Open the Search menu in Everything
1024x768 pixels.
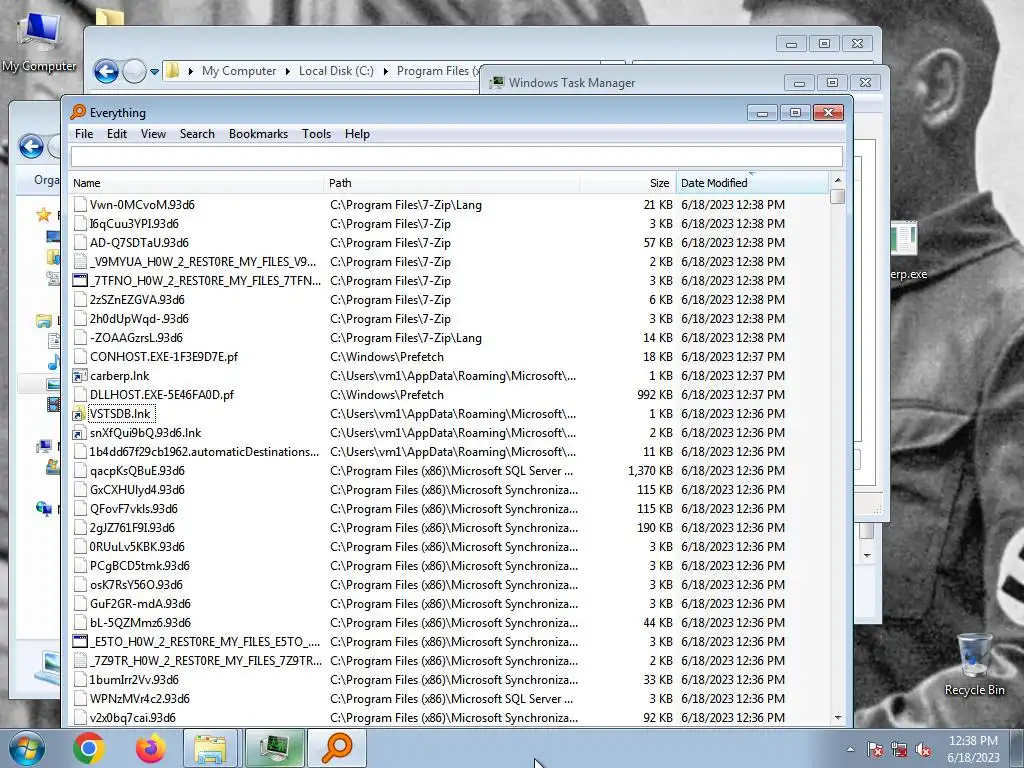[197, 134]
